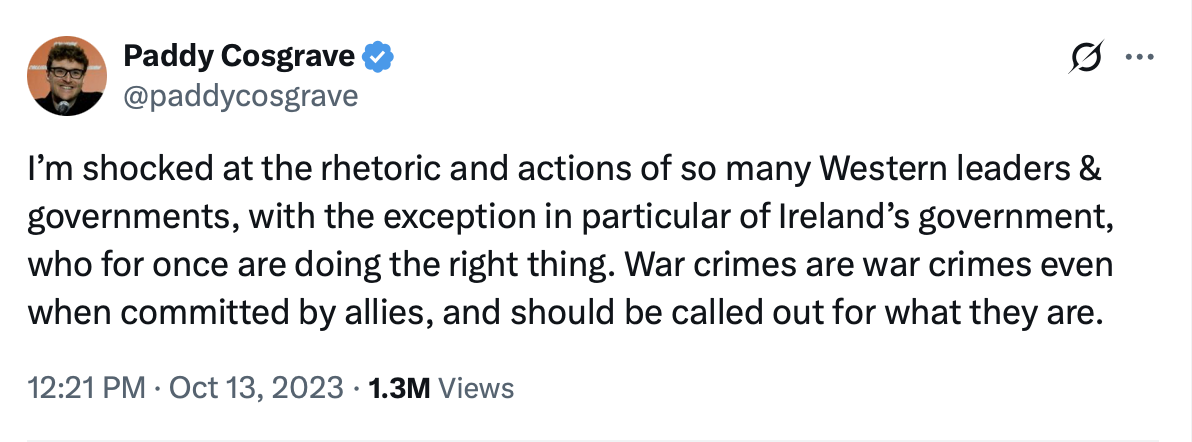This screenshot has height=442, width=1192.
Task: Click the Views label
Action: pyautogui.click(x=477, y=388)
